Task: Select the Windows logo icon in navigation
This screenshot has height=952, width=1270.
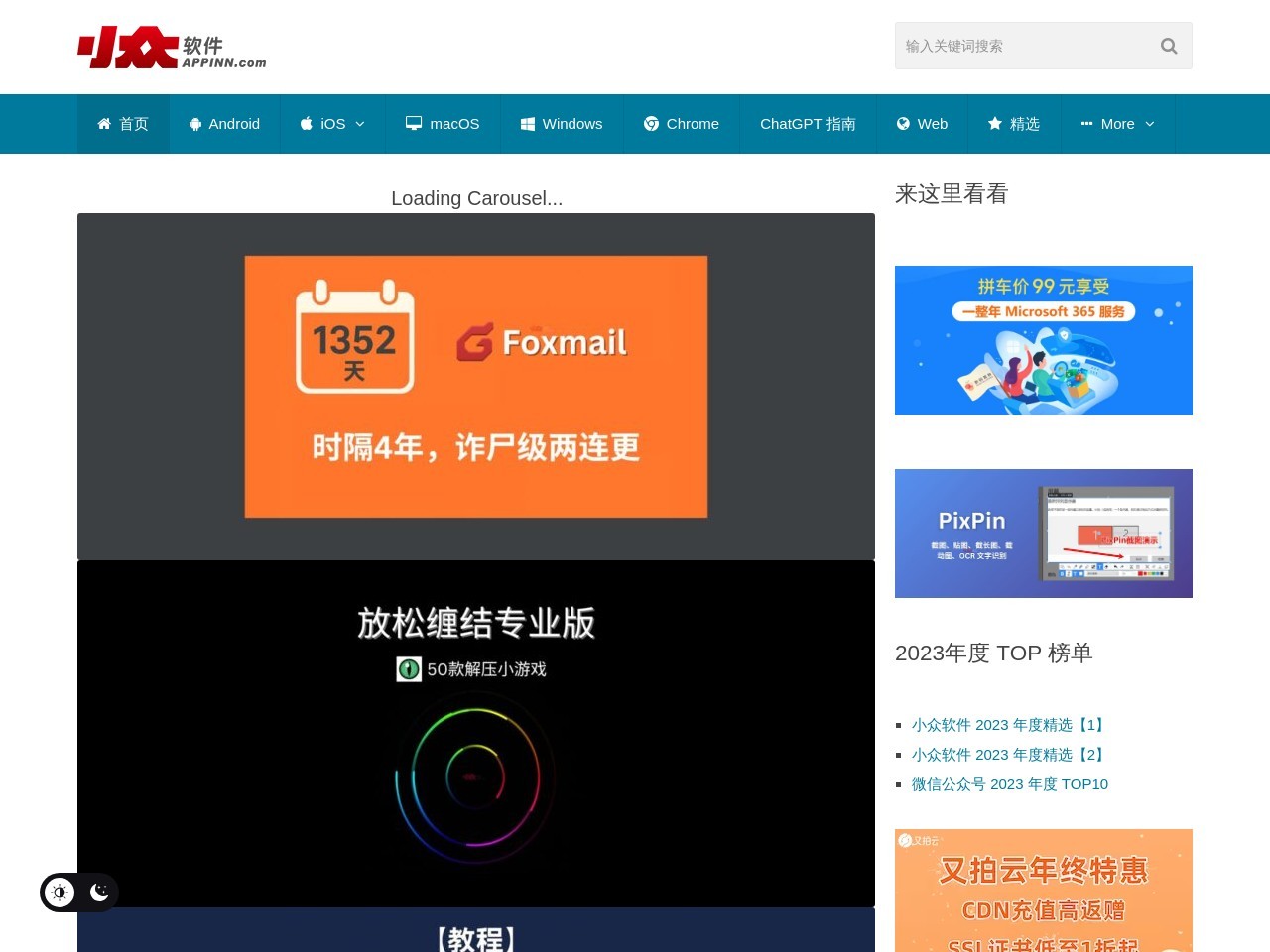Action: click(x=527, y=123)
